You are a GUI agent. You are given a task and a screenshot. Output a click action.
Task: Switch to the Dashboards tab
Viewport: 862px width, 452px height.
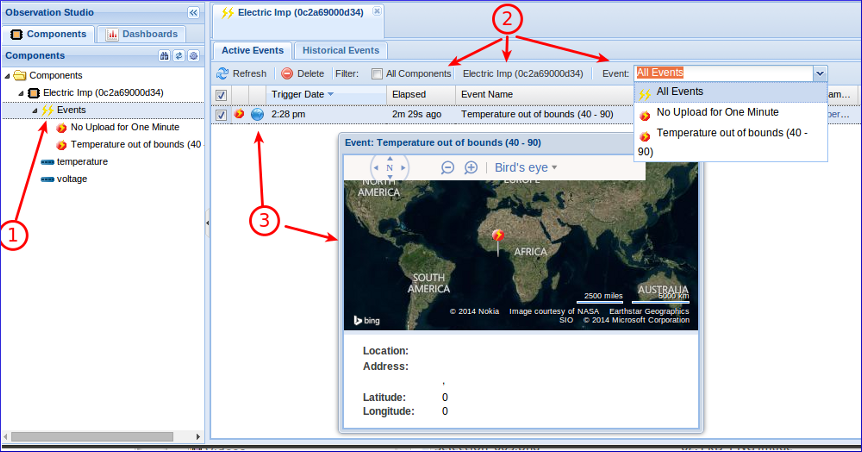click(x=141, y=34)
